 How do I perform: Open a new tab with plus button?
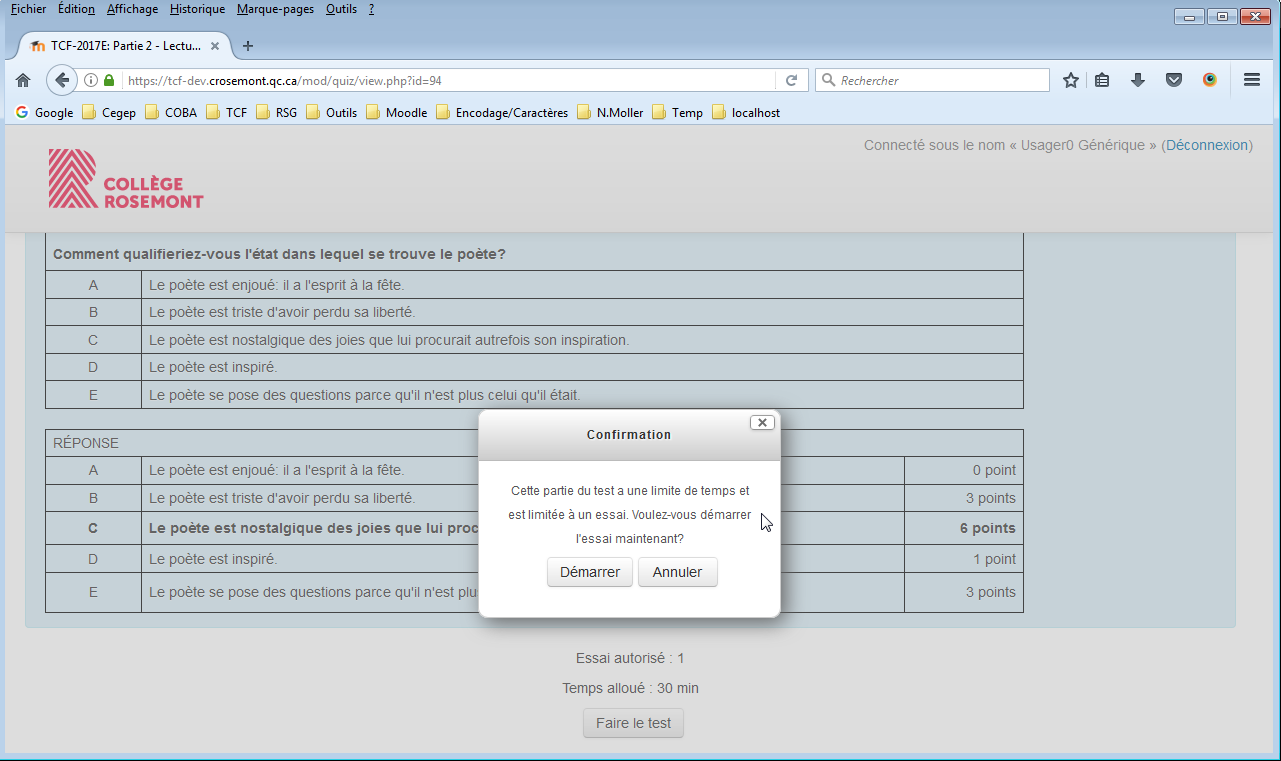(248, 46)
